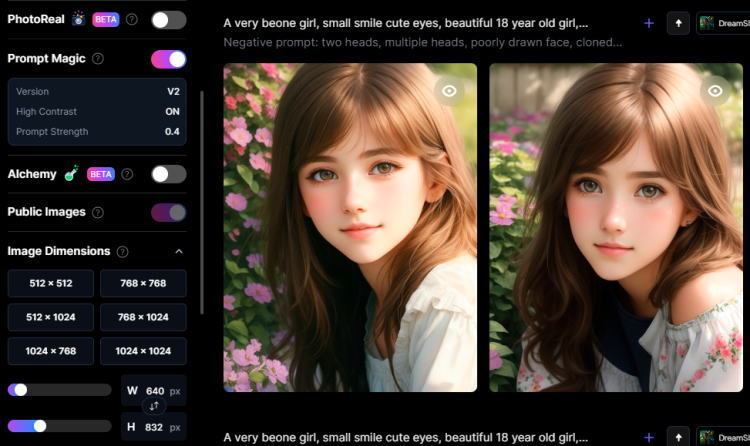Click the PhotoReal help question mark icon

133,19
